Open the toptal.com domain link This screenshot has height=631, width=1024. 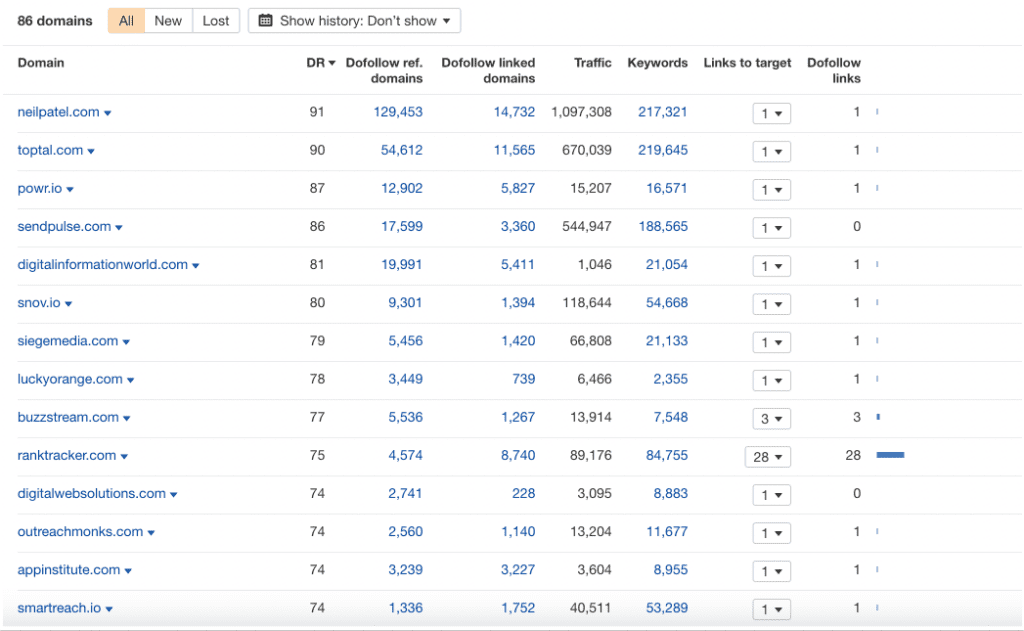[50, 150]
